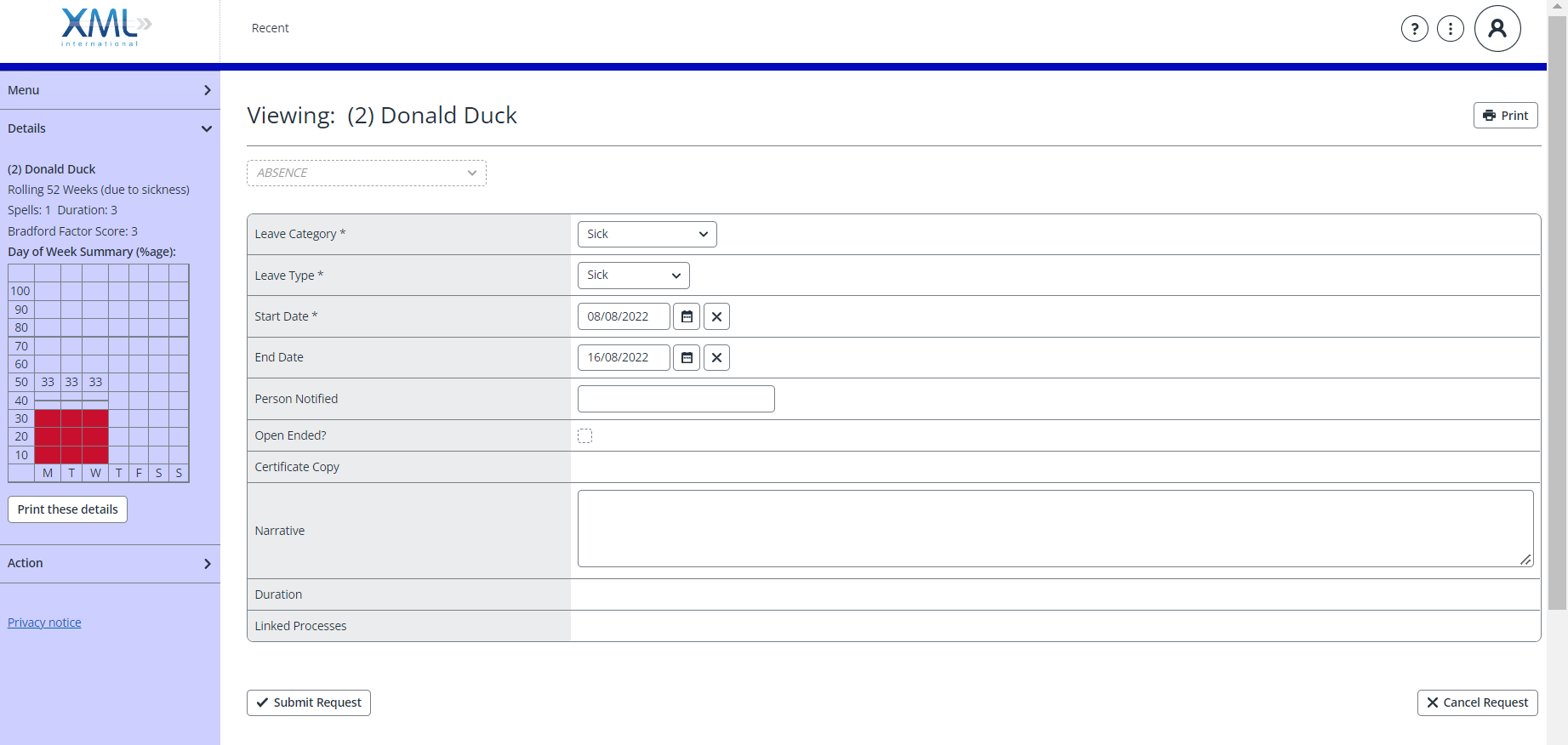1568x745 pixels.
Task: Click Print these details button
Action: point(68,509)
